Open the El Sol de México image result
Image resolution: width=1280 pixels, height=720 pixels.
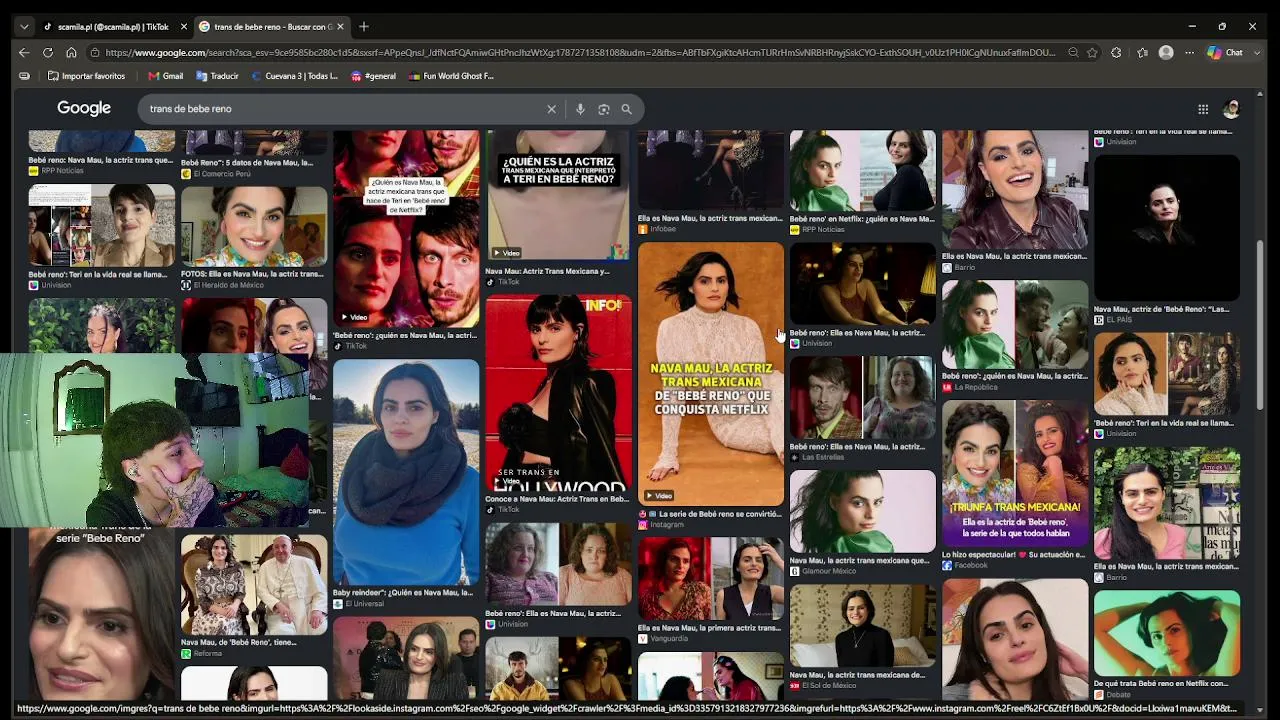point(863,626)
